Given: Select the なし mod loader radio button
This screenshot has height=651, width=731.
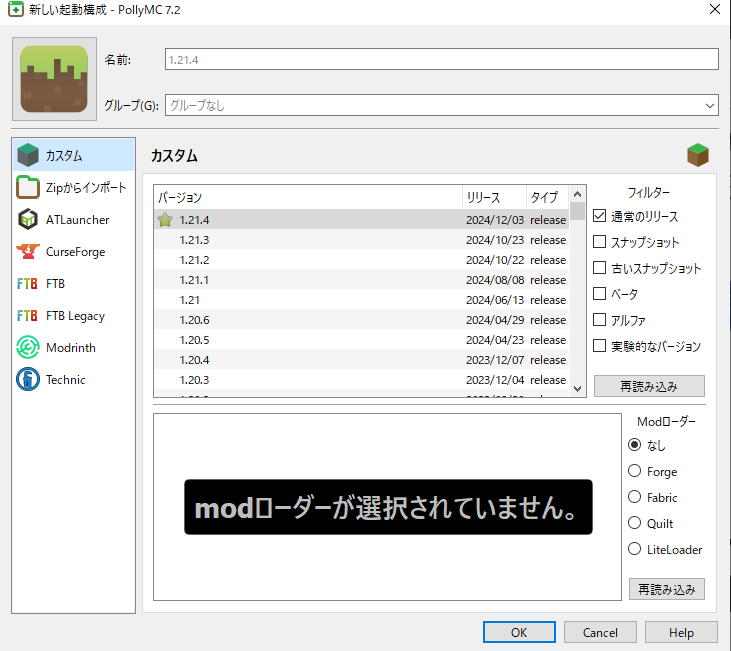Looking at the screenshot, I should 634,445.
